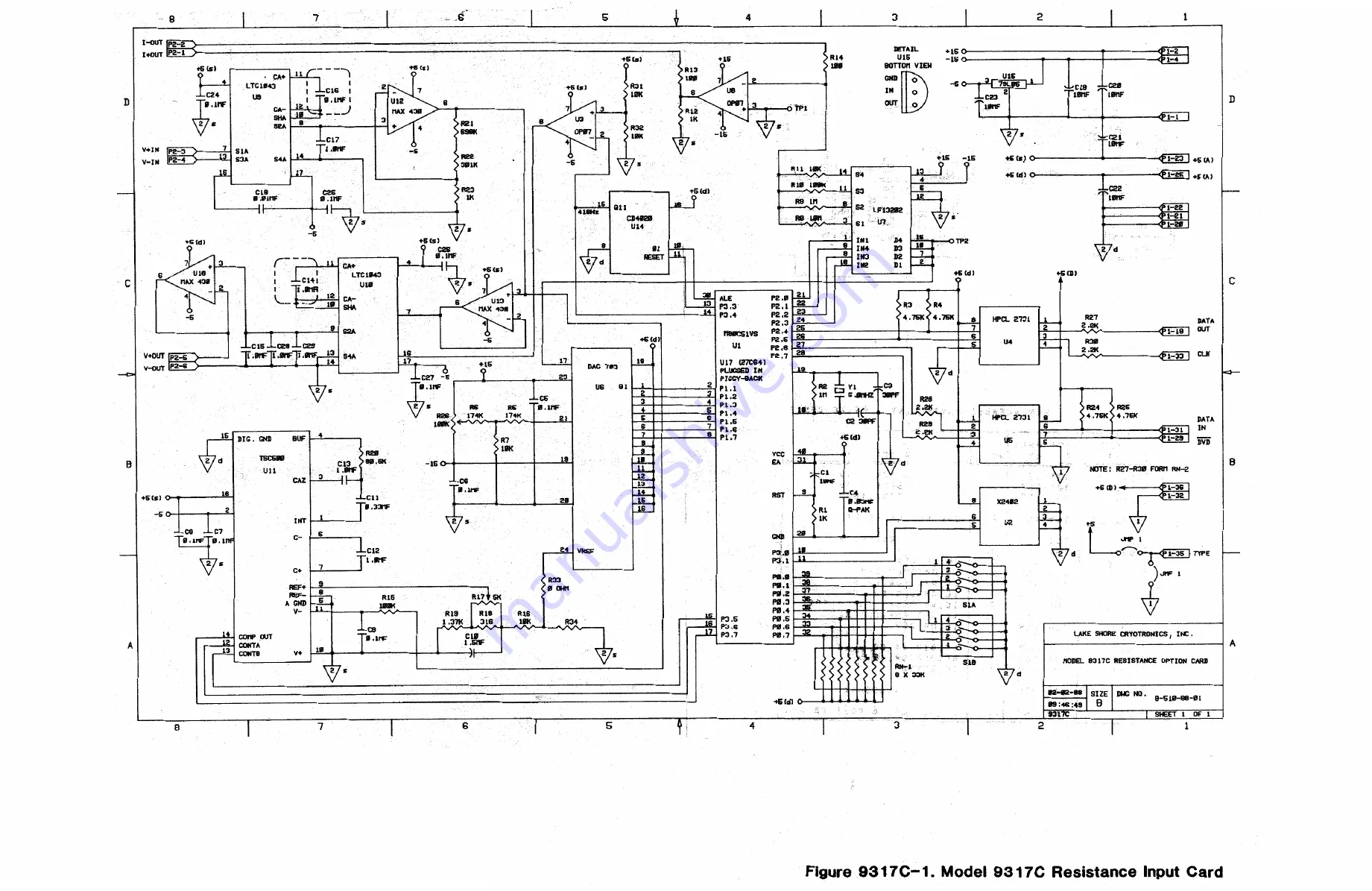
Task: Click "LAKE SHORE CRYOTRONICS, INC." title text
Action: click(x=1133, y=634)
